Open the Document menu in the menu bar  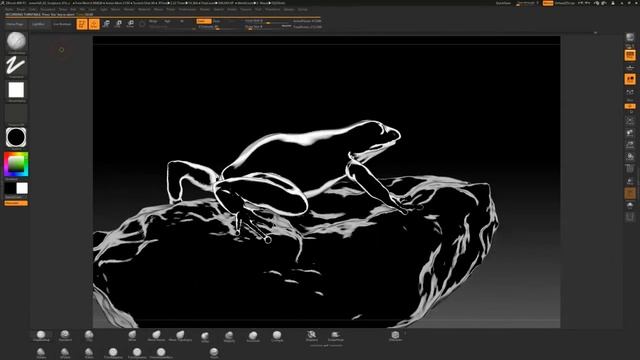pyautogui.click(x=48, y=9)
